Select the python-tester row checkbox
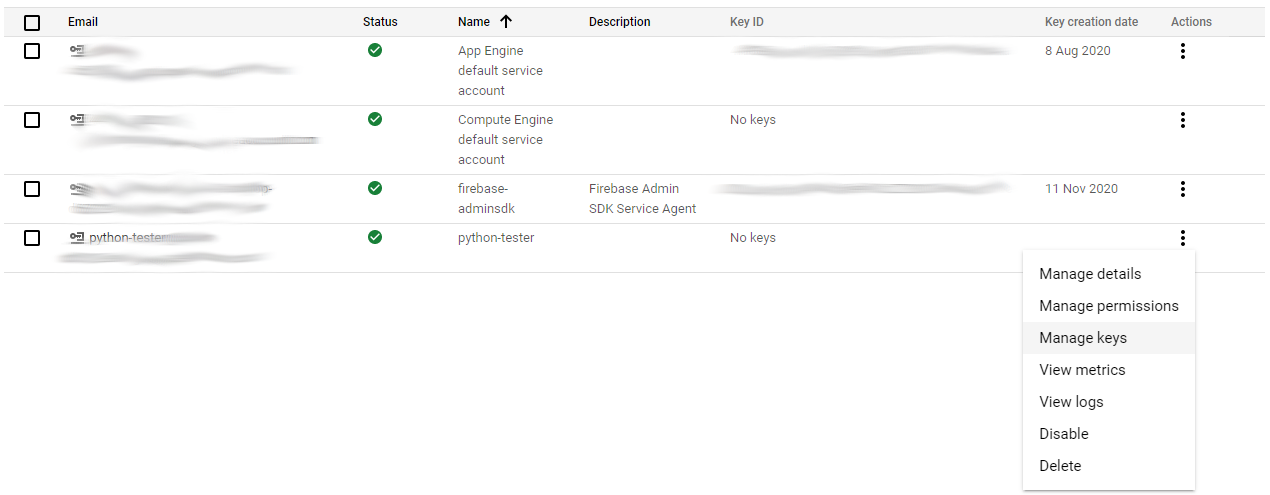 [x=32, y=238]
